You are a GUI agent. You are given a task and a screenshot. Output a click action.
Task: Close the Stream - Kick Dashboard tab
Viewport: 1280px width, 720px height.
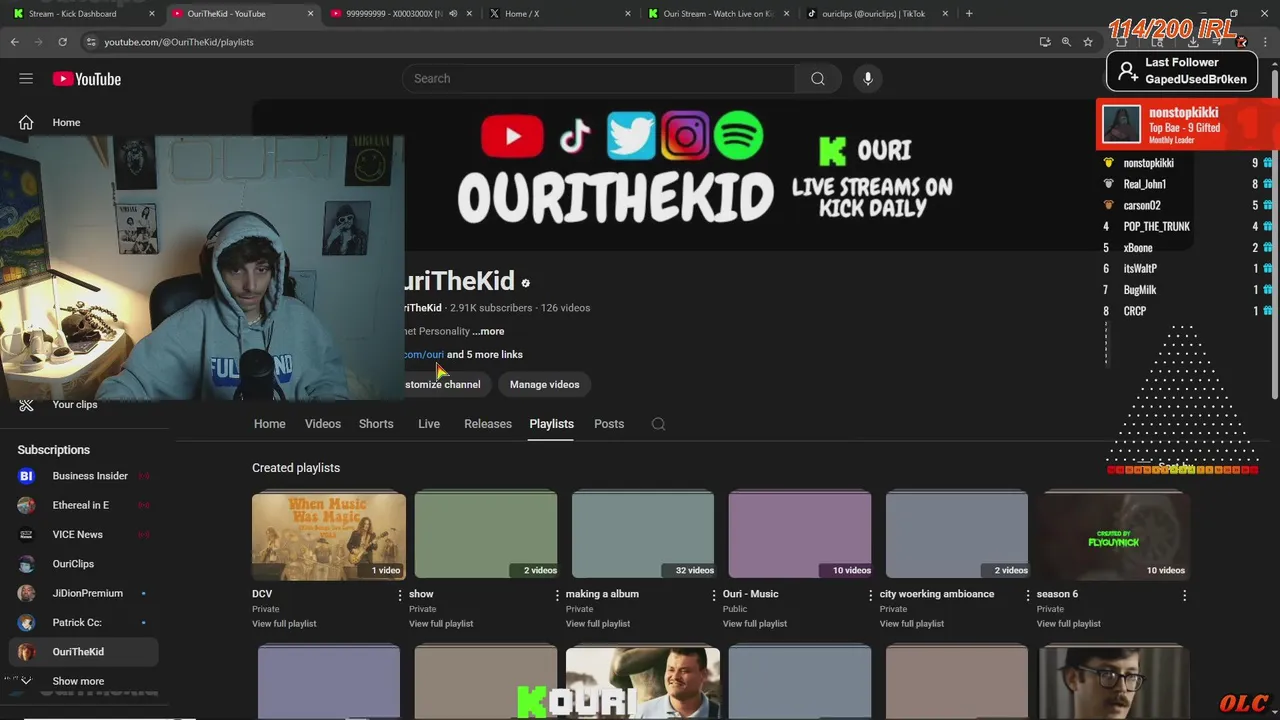152,14
